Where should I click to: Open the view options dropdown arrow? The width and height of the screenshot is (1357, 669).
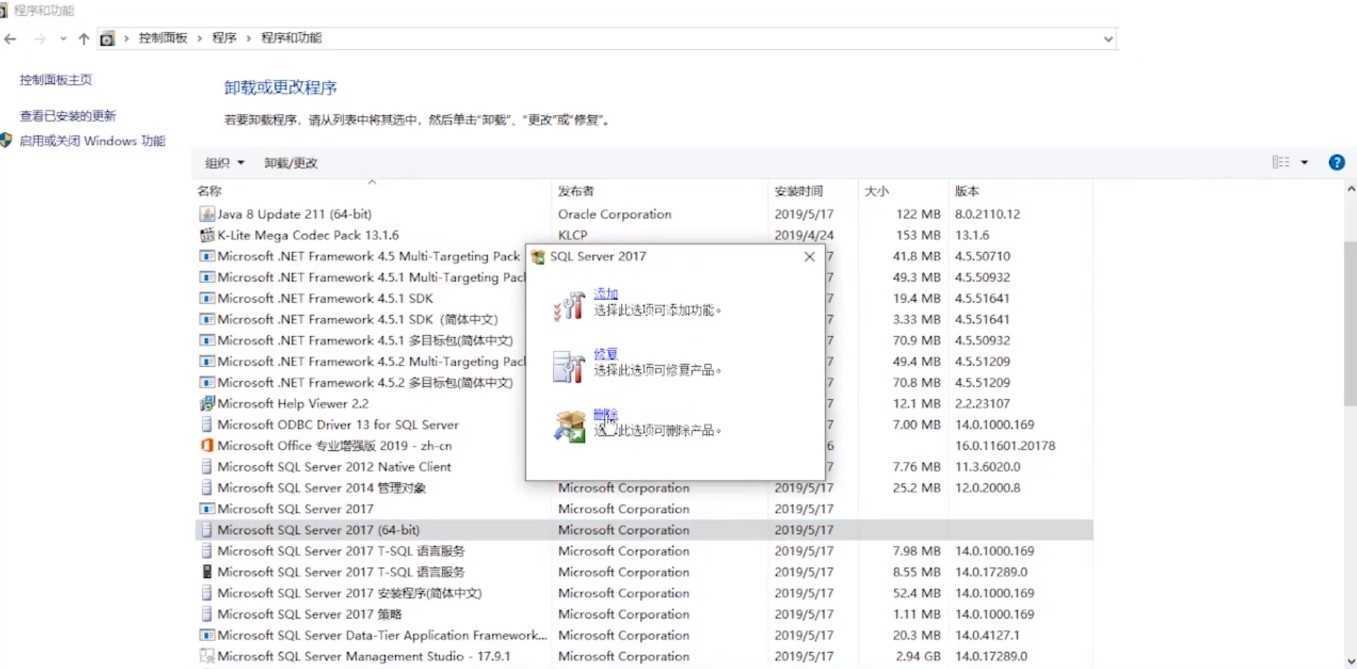pos(1305,163)
